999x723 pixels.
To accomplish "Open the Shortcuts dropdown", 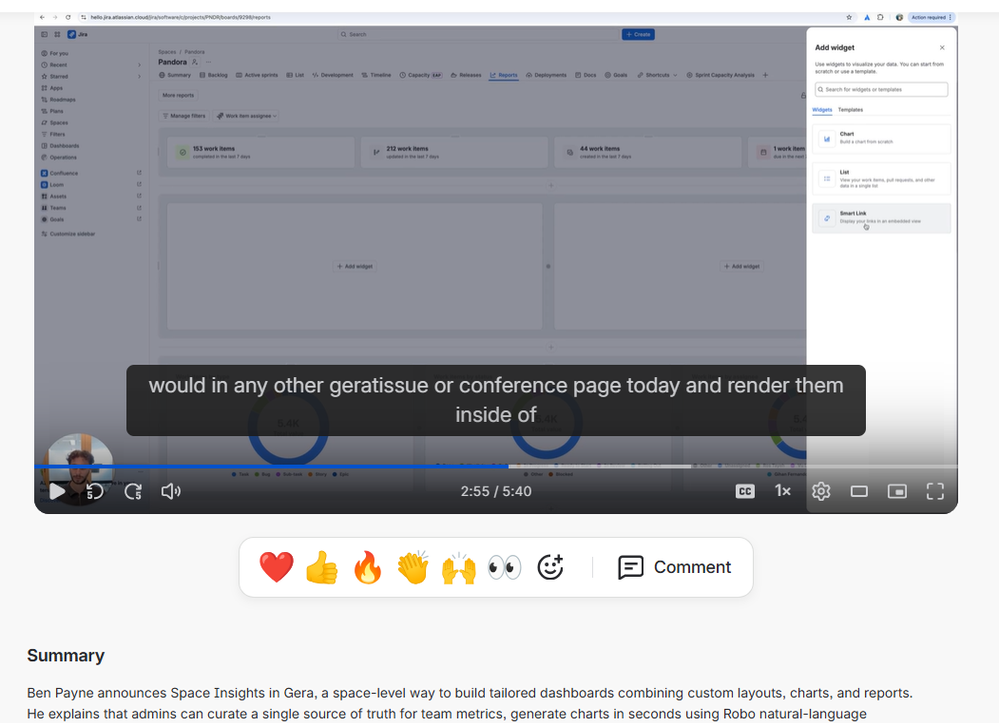I will (657, 75).
